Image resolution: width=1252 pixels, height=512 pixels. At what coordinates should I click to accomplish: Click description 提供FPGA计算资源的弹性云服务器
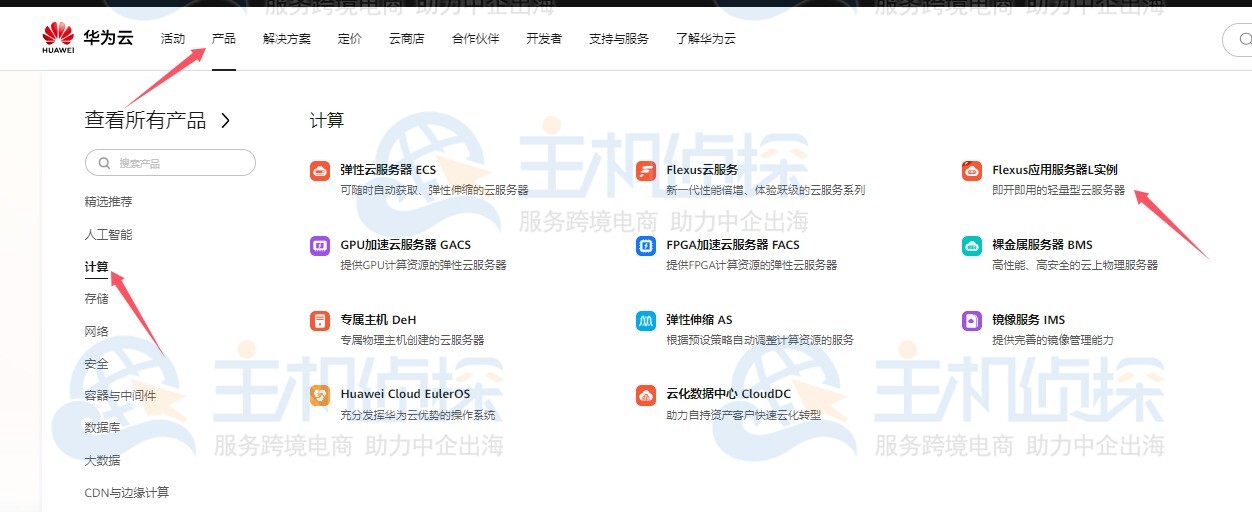(x=751, y=265)
